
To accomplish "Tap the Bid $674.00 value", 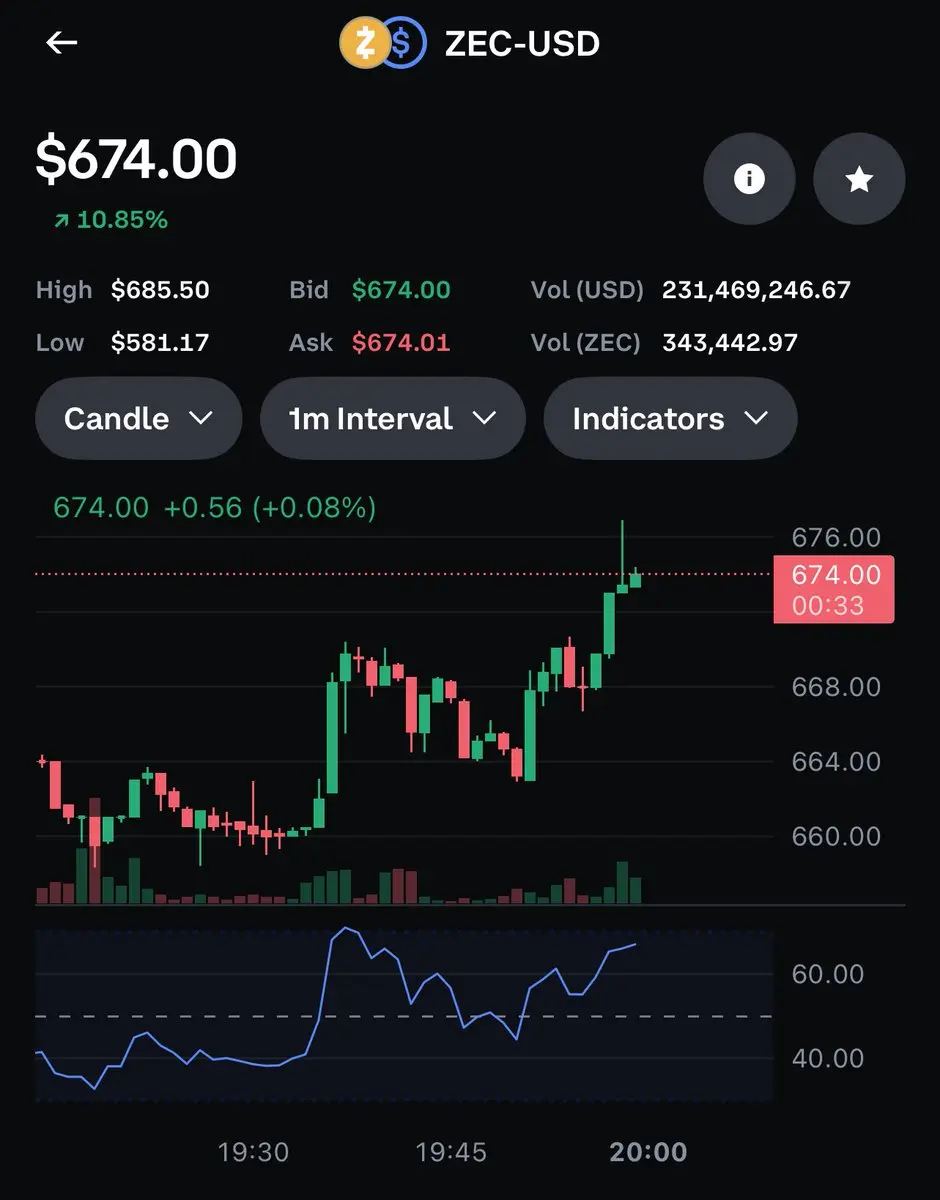I will (x=401, y=290).
